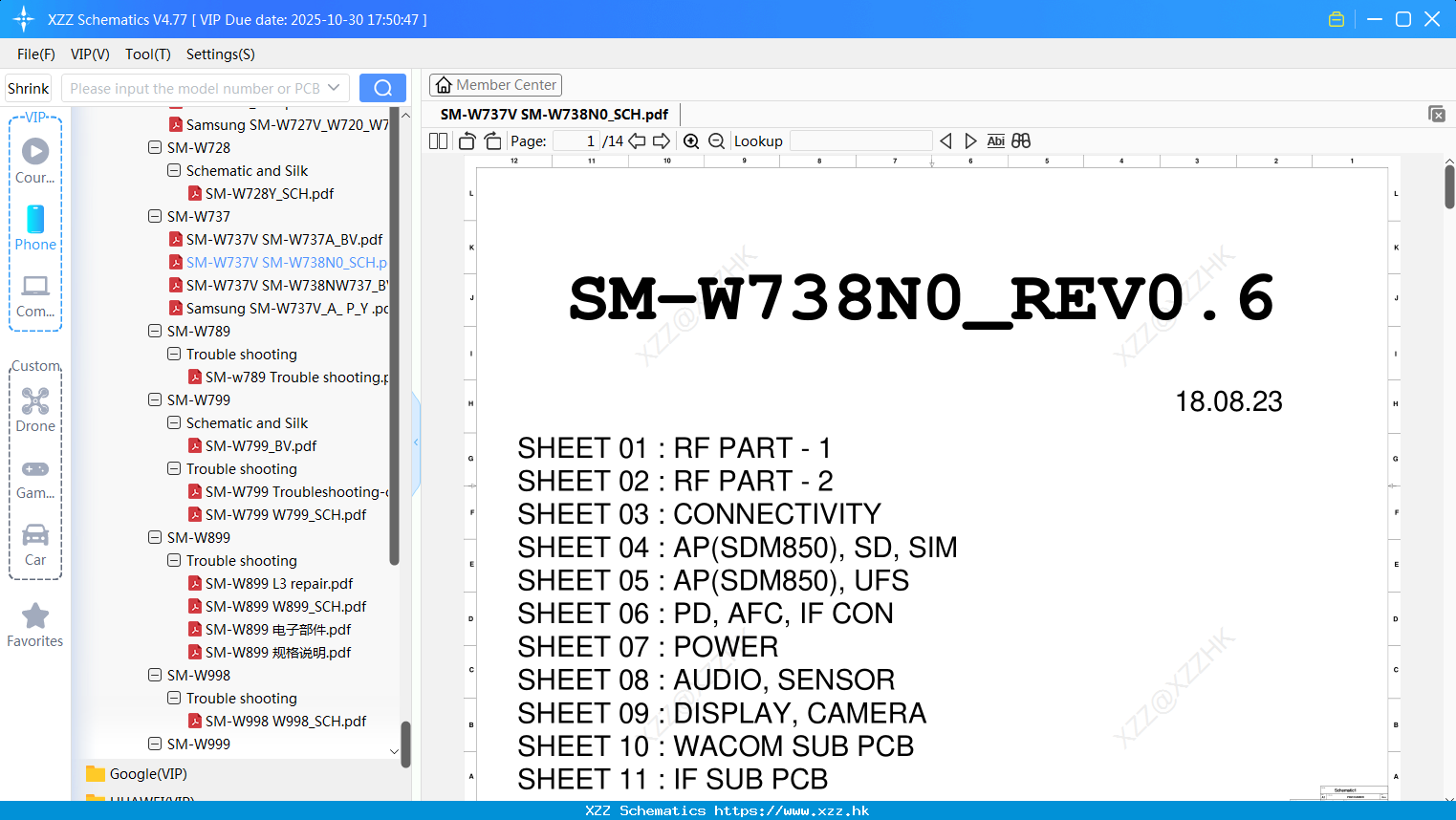Open SM-W799_BV.pdf

tap(252, 445)
